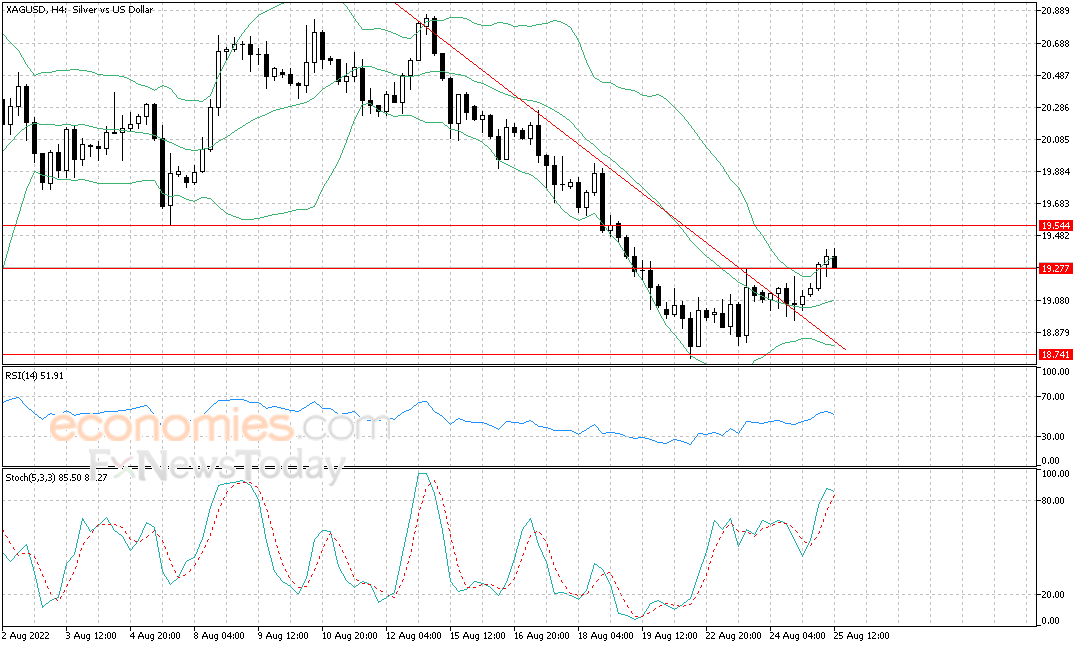This screenshot has height=647, width=1084.
Task: Select the 19.080 price axis label
Action: (x=1056, y=301)
